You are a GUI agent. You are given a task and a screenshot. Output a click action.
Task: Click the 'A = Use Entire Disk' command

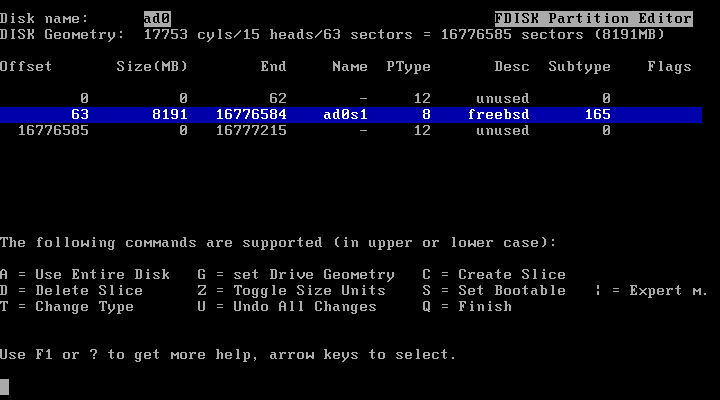(x=85, y=275)
